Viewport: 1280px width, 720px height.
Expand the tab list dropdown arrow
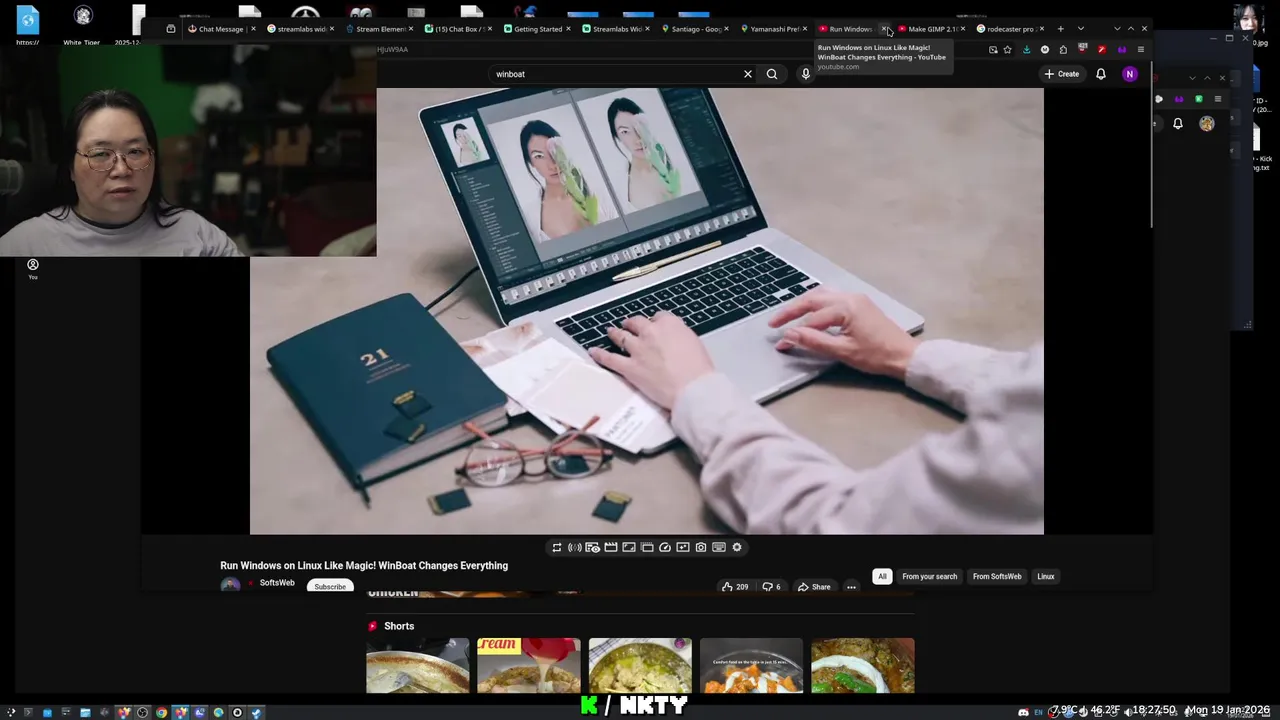click(x=1080, y=29)
